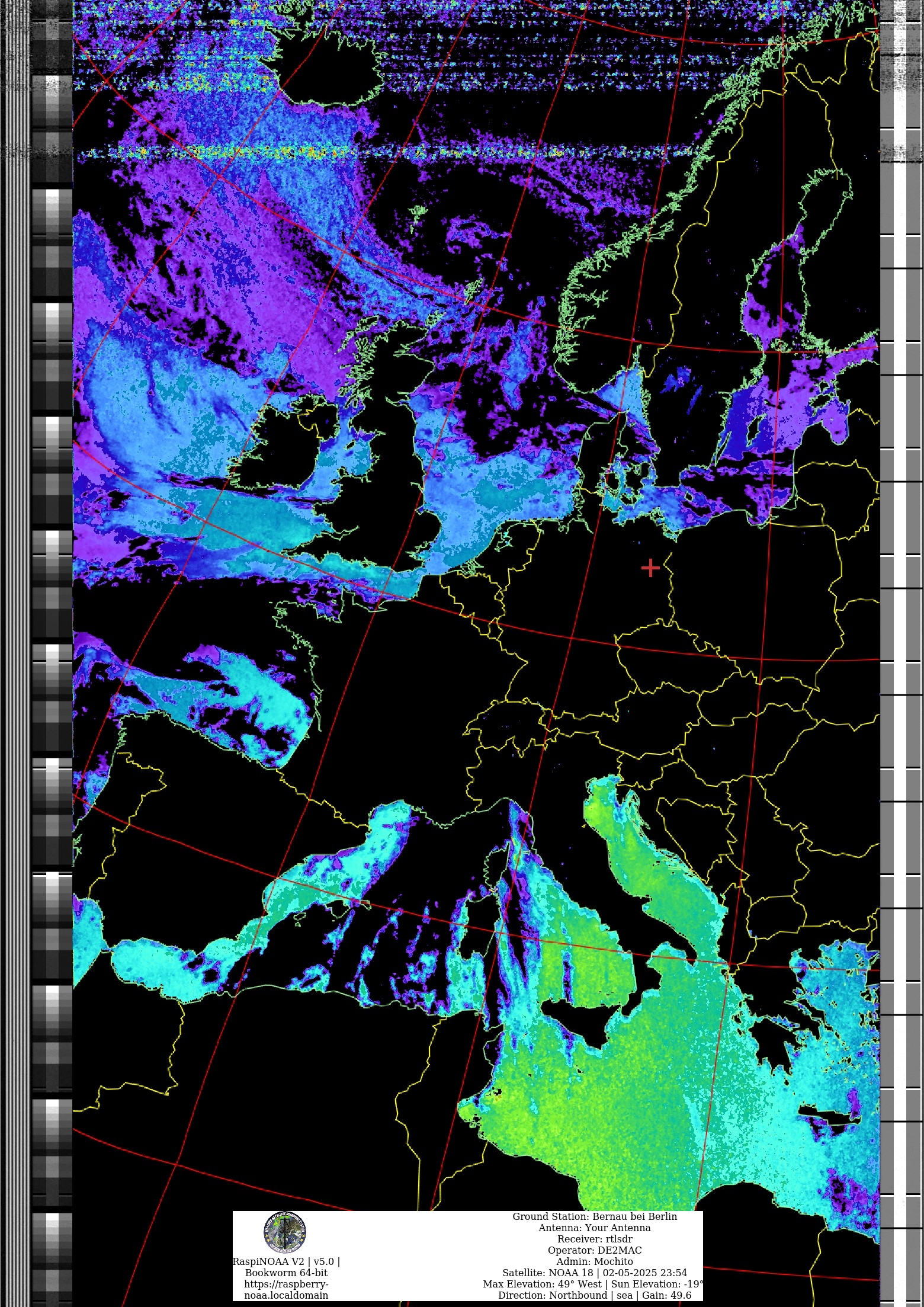Open the raspberry-noaa.localdomain URL text

pyautogui.click(x=286, y=1290)
